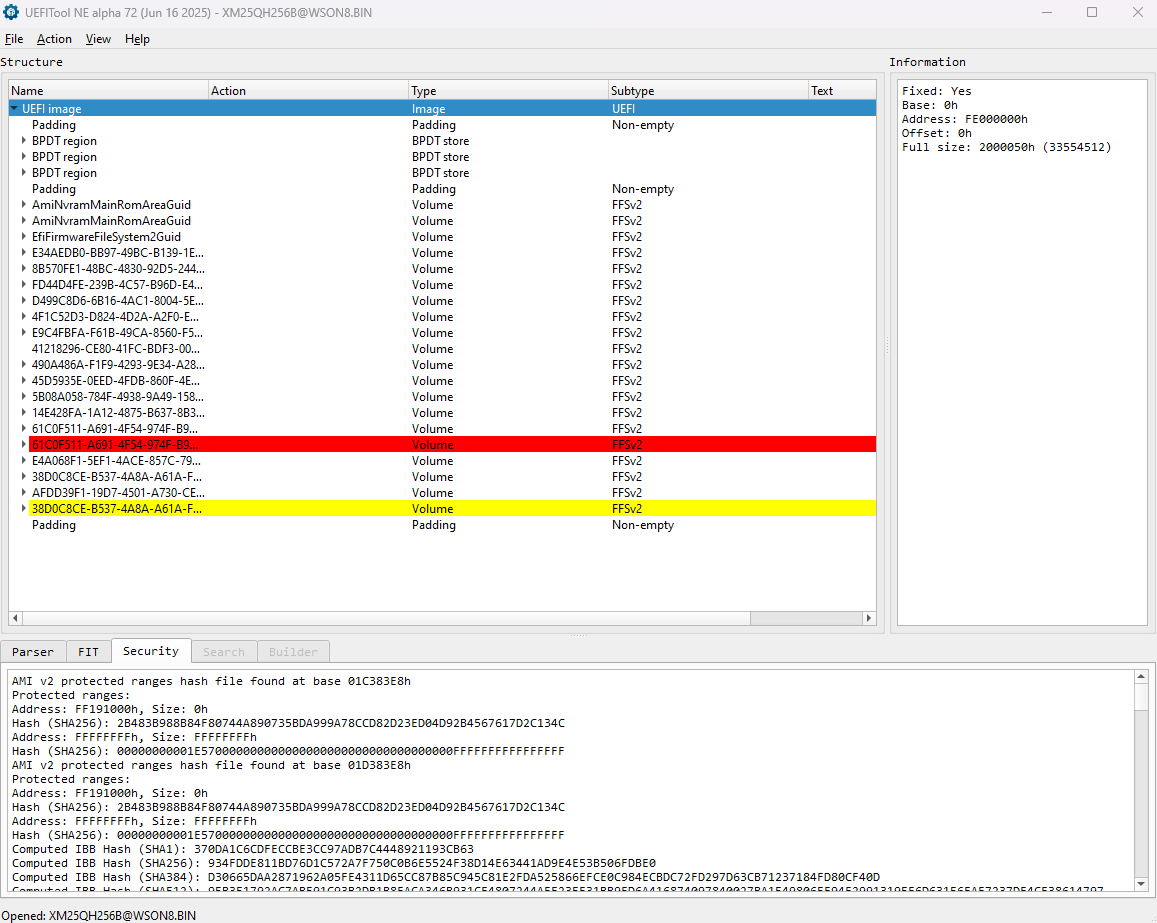This screenshot has width=1157, height=923.
Task: Click the UEFITool app icon in title bar
Action: 11,13
